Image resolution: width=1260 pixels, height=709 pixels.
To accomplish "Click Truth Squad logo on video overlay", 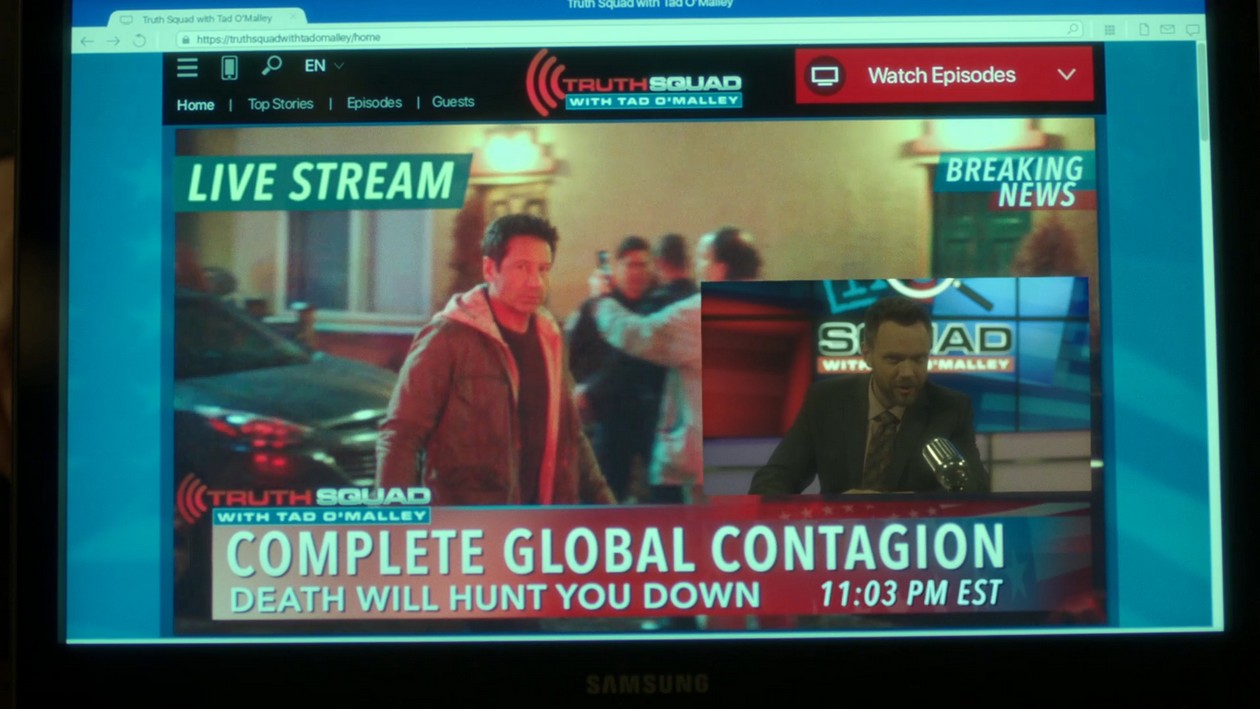I will tap(305, 500).
